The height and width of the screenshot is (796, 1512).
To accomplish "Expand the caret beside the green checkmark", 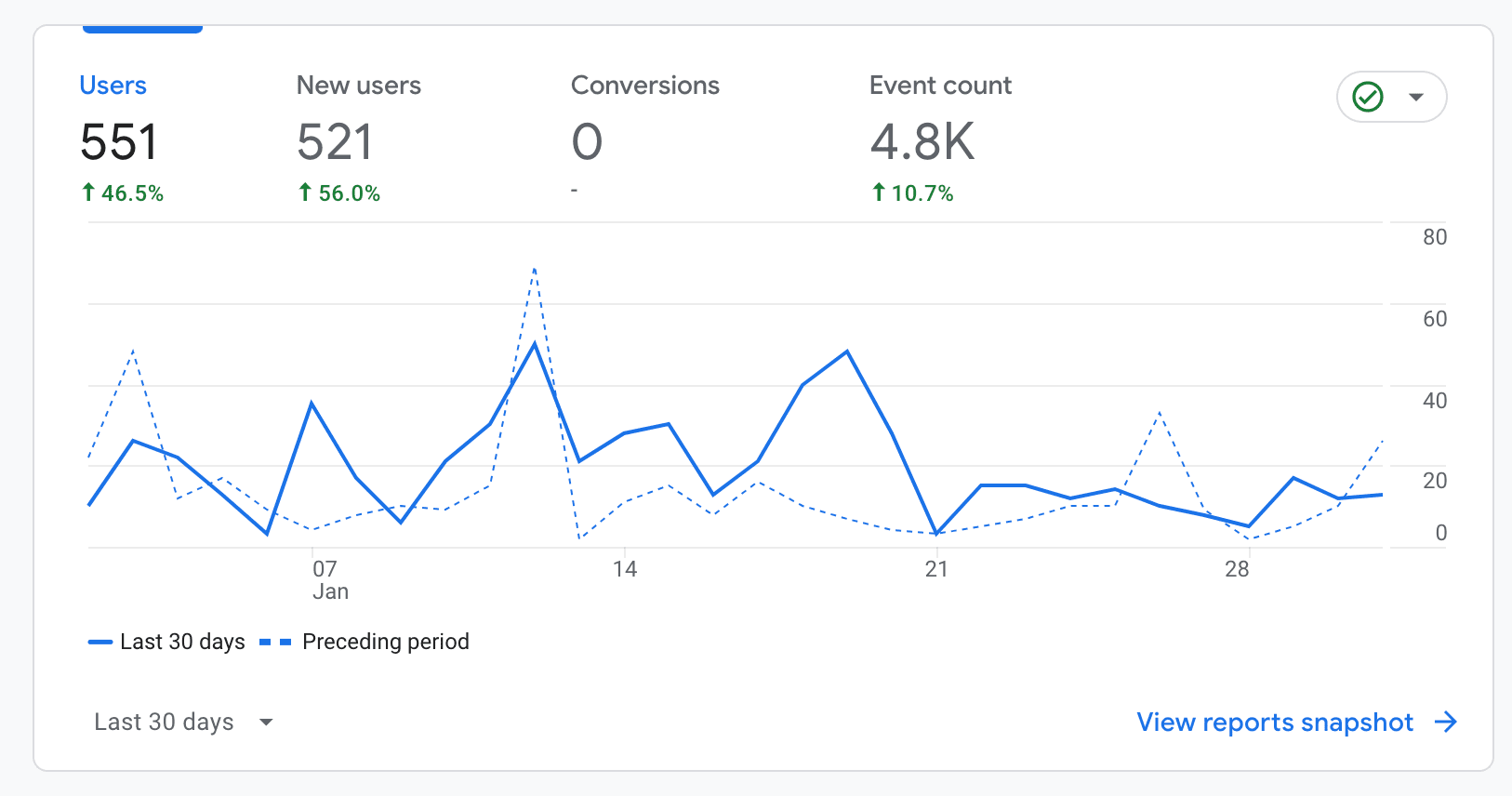I will point(1416,97).
